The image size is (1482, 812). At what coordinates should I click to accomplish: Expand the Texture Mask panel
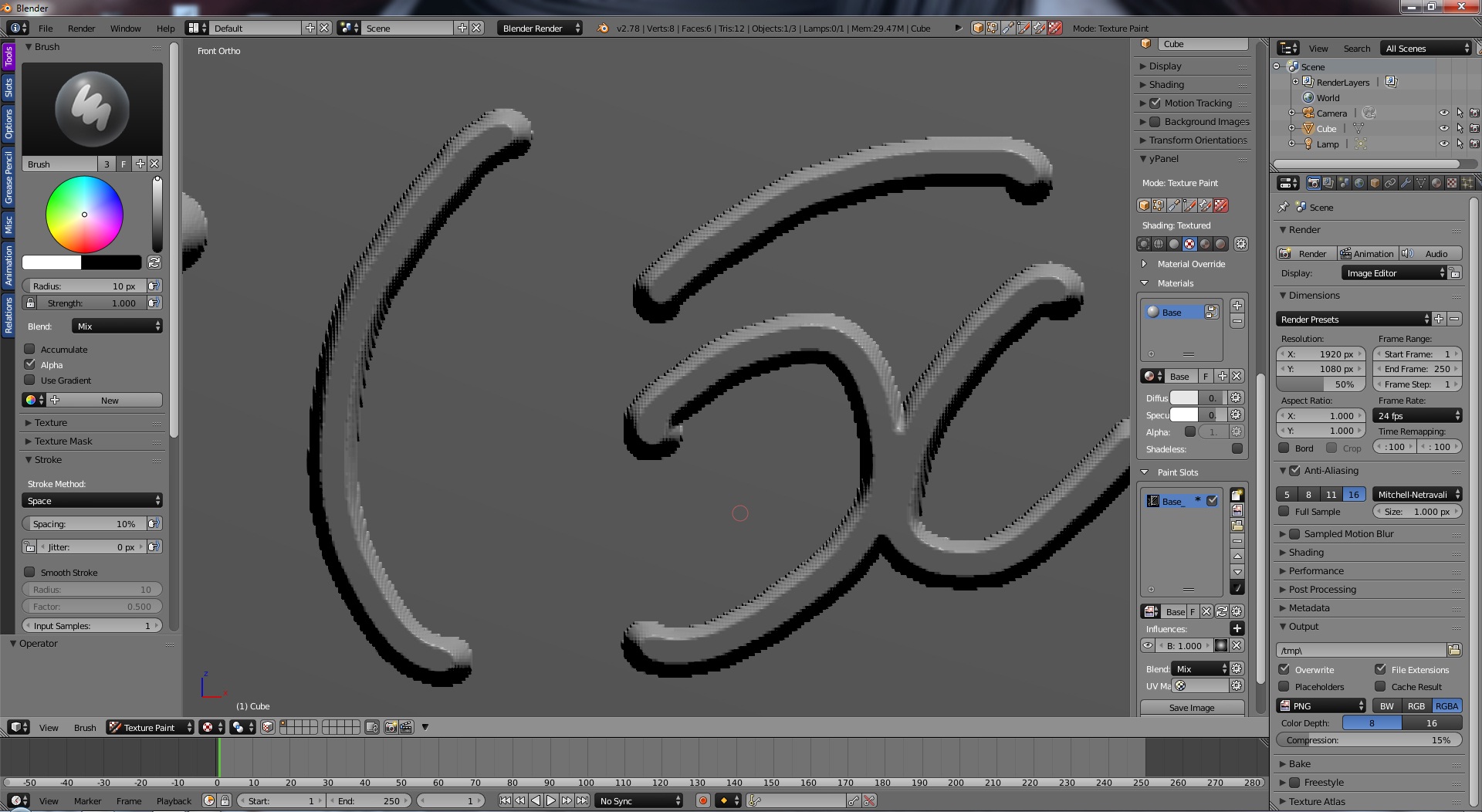point(63,441)
